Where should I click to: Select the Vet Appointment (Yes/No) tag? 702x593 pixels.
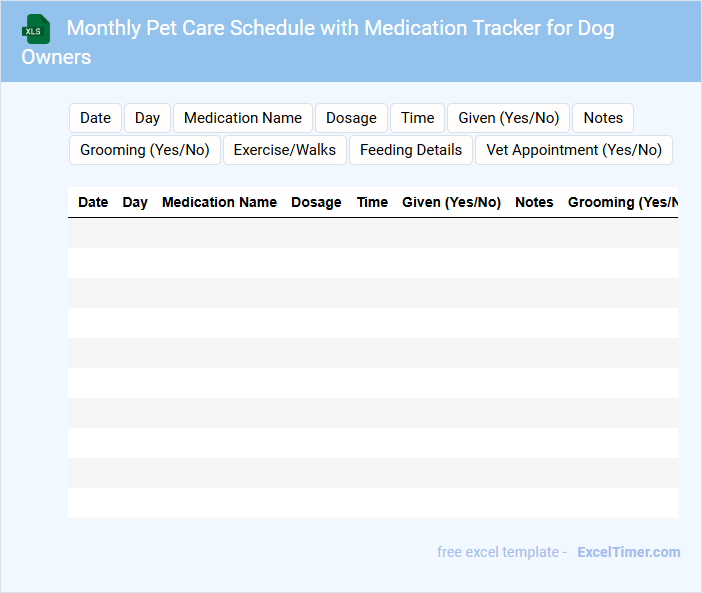click(574, 150)
